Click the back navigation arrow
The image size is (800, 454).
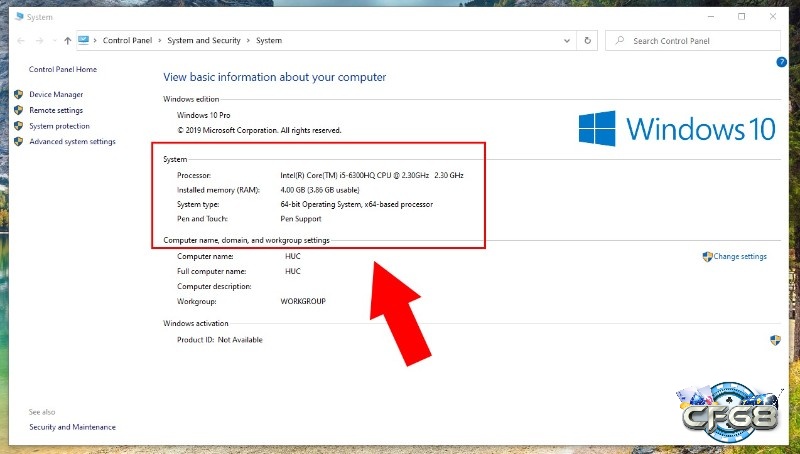[x=22, y=41]
